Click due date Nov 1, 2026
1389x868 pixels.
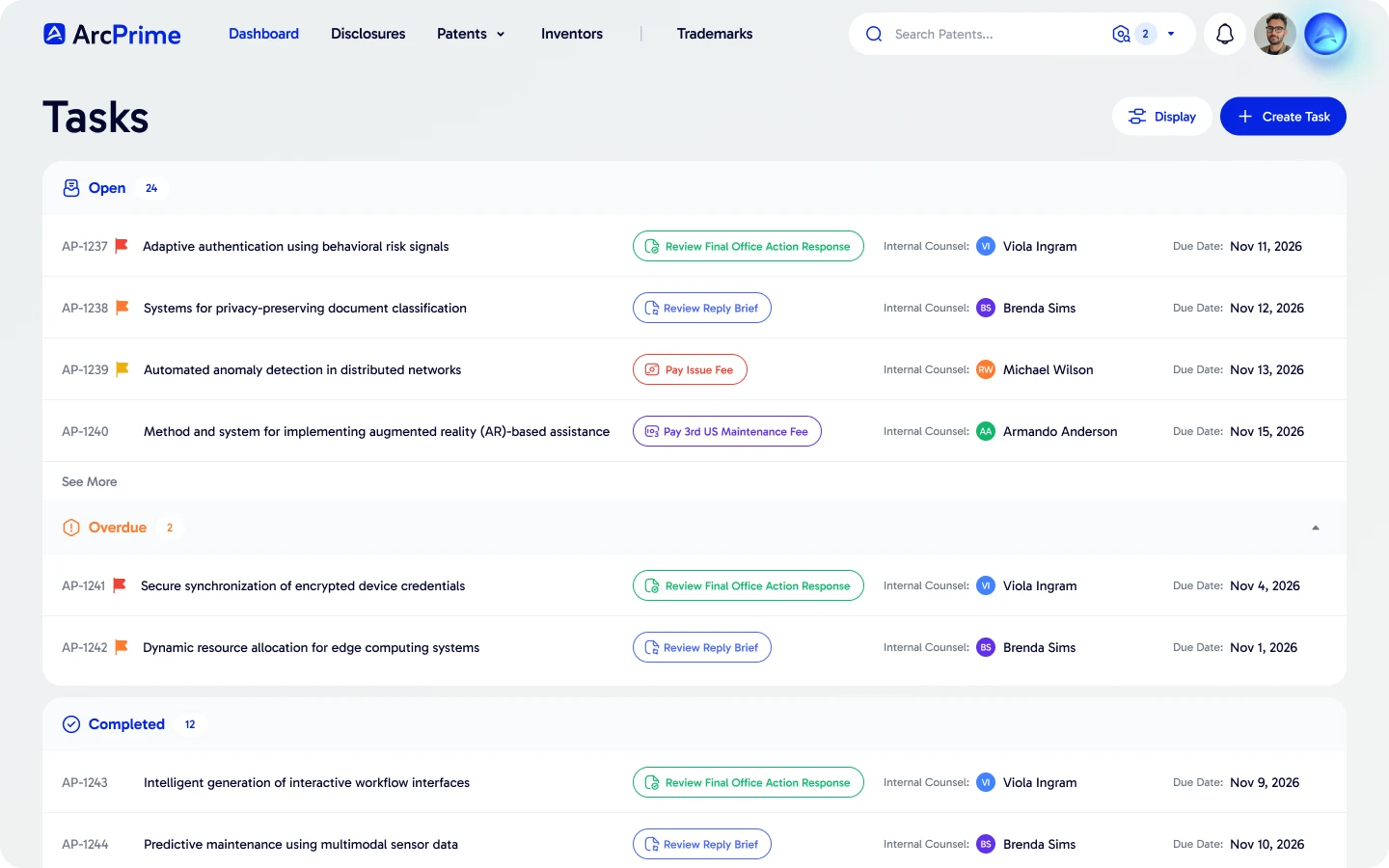pos(1264,647)
